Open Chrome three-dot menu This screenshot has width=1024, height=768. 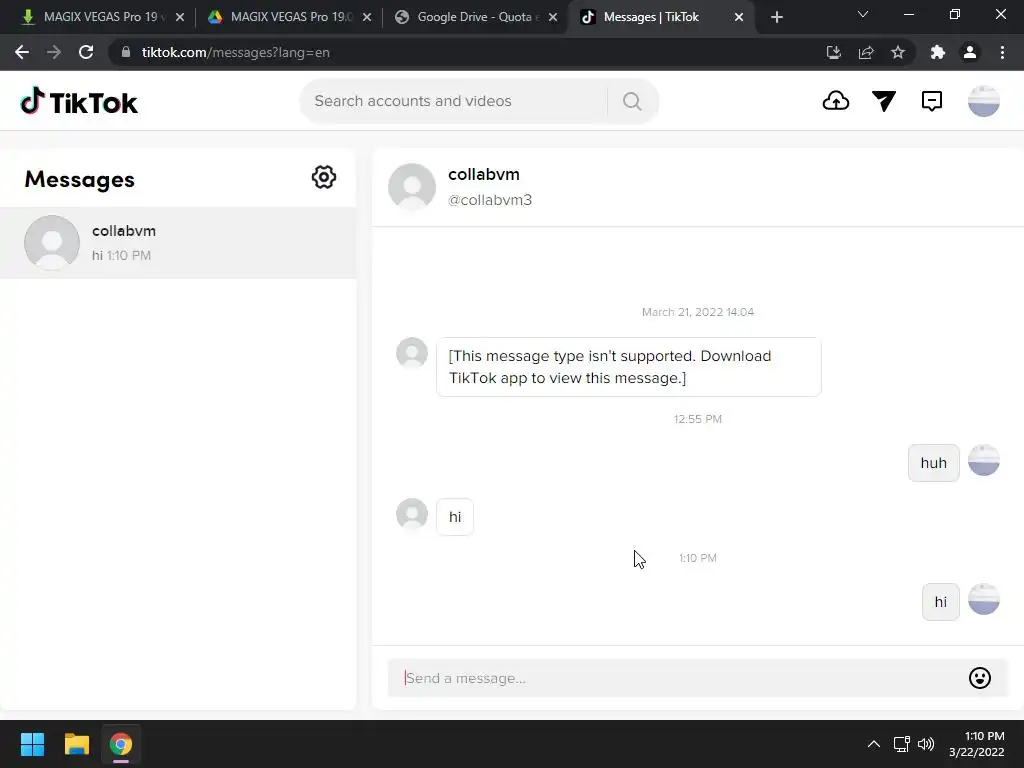coord(1002,52)
